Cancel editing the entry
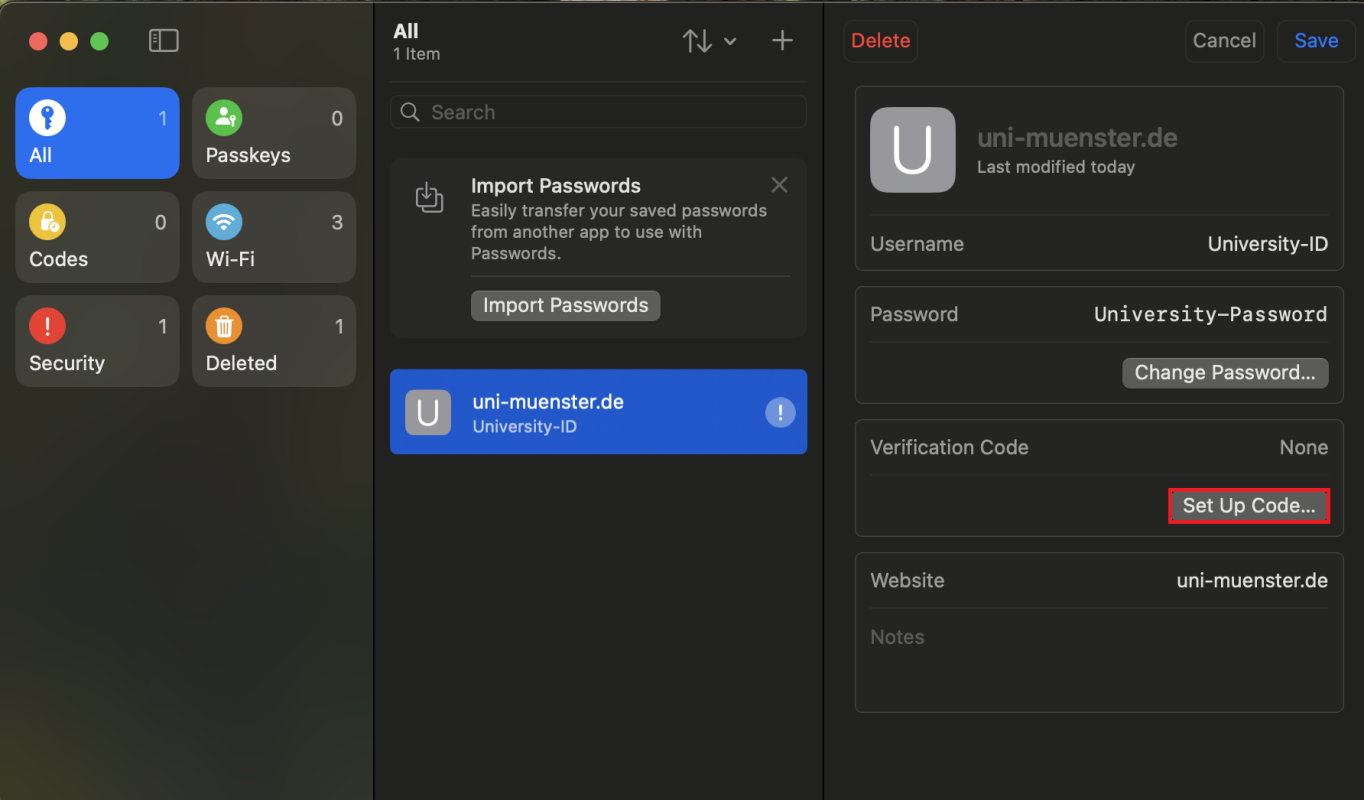 pyautogui.click(x=1224, y=41)
